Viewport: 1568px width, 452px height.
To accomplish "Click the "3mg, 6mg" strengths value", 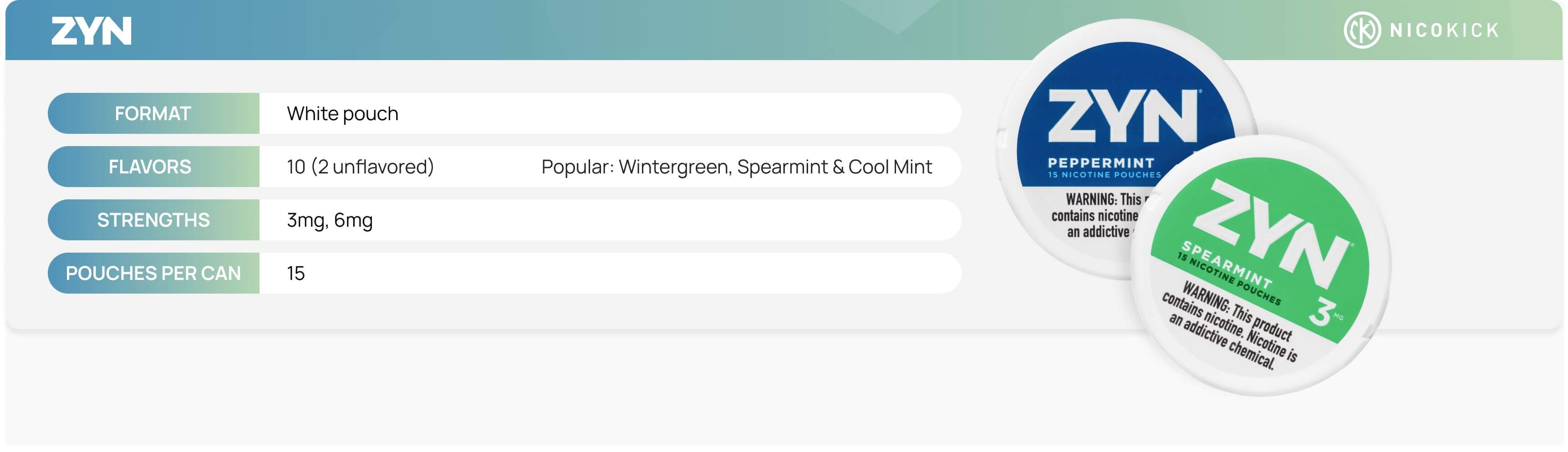I will point(330,220).
